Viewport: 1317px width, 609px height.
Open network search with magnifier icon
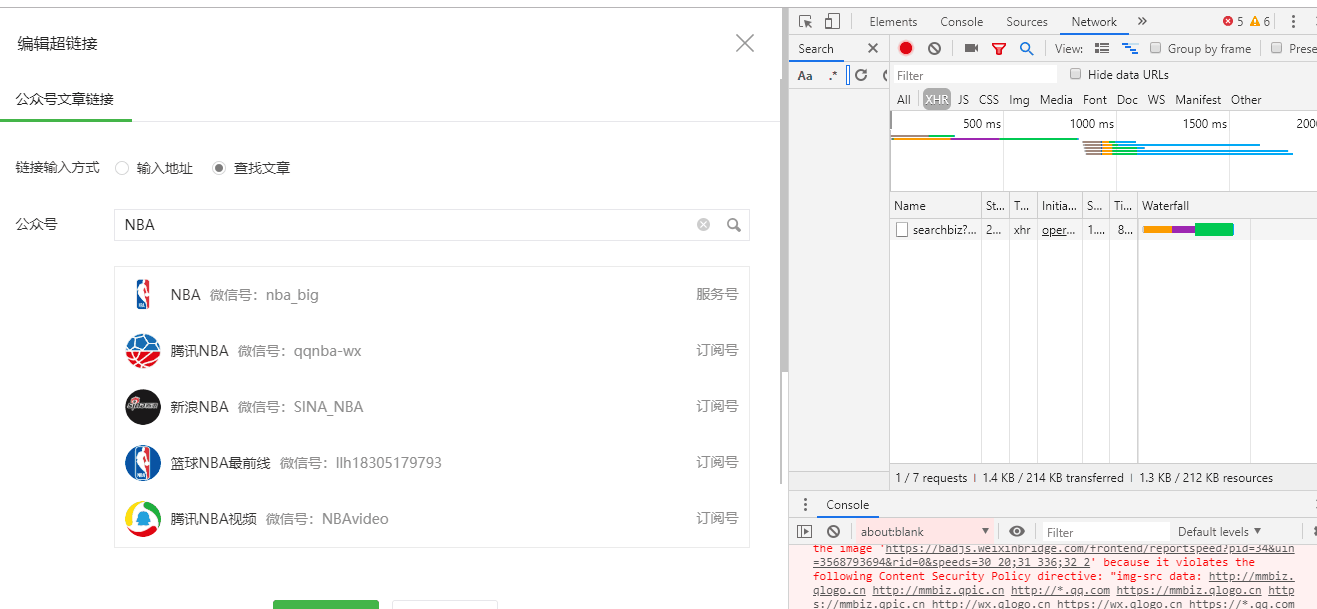(x=1026, y=48)
